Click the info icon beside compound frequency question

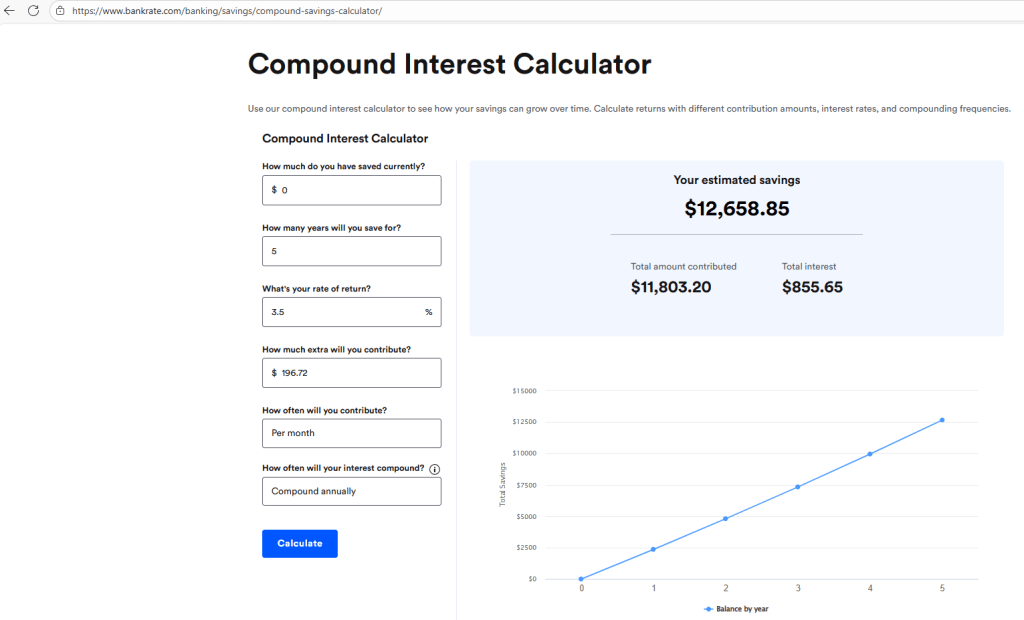pos(435,469)
